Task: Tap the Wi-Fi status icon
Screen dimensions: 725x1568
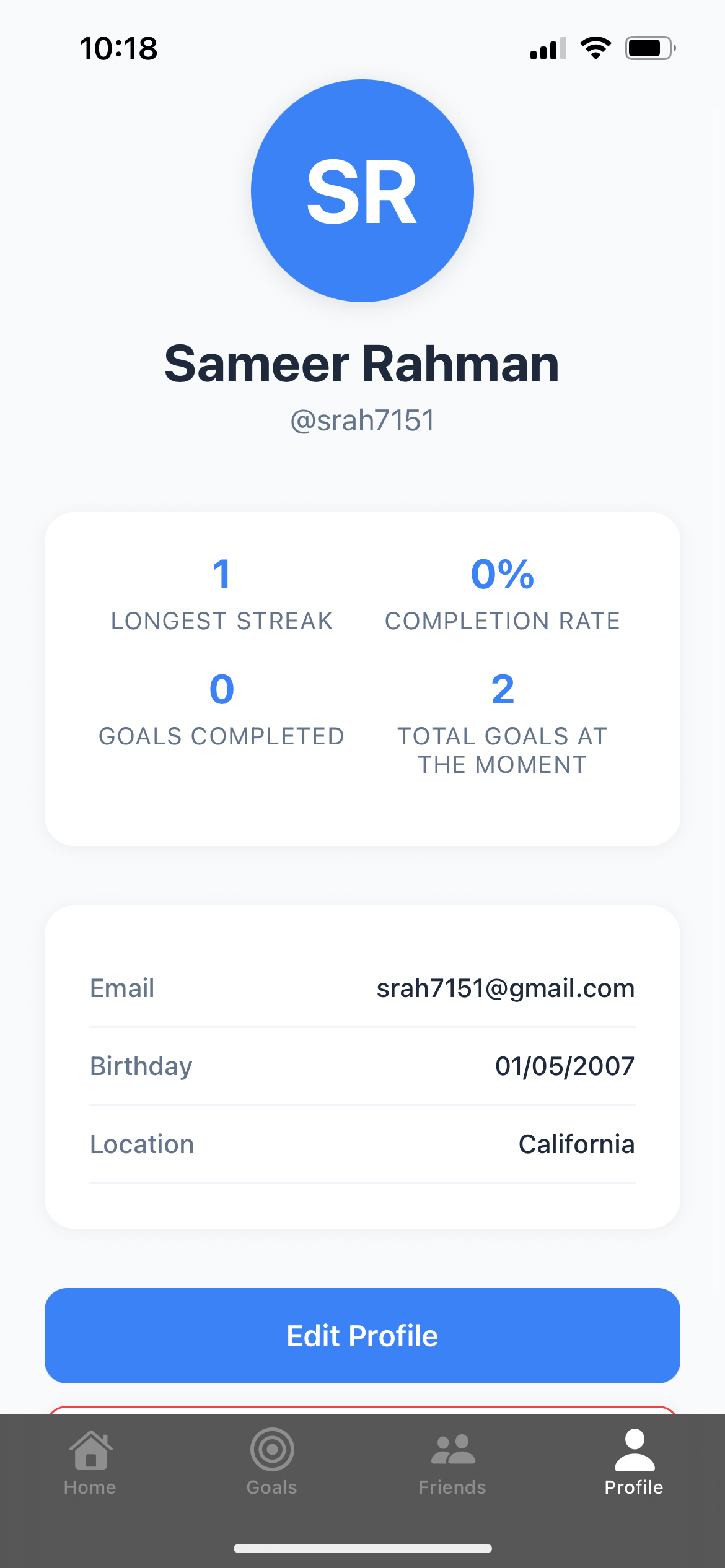Action: pyautogui.click(x=595, y=48)
